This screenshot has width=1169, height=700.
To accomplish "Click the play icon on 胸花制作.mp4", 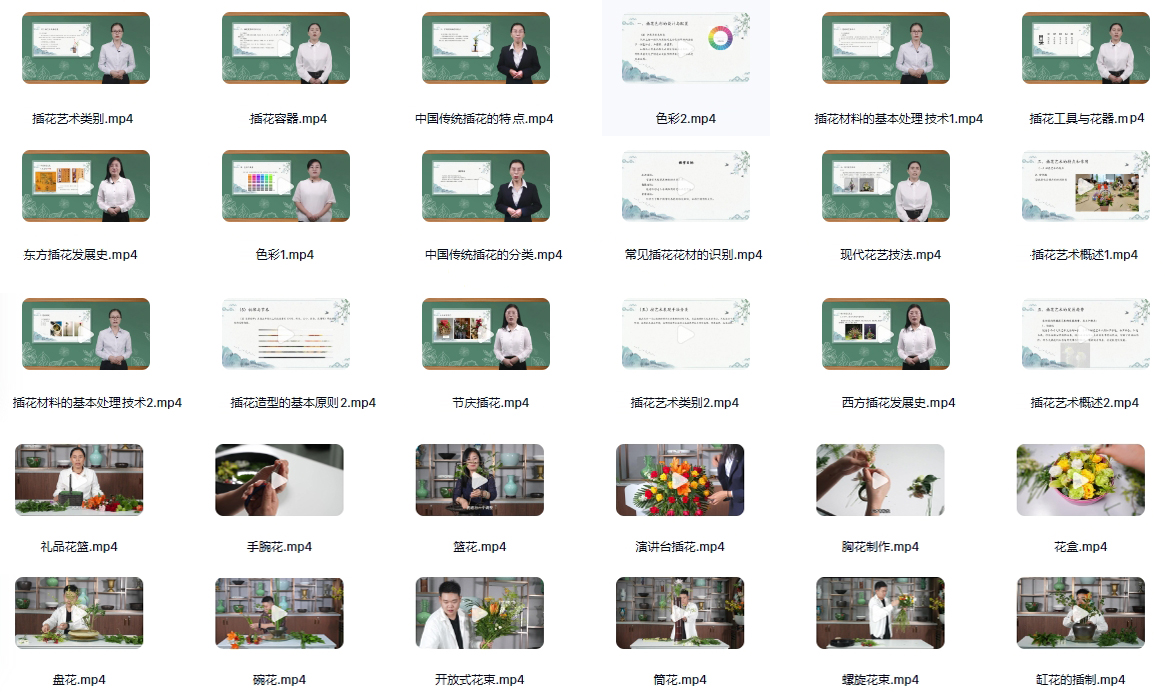I will (880, 480).
